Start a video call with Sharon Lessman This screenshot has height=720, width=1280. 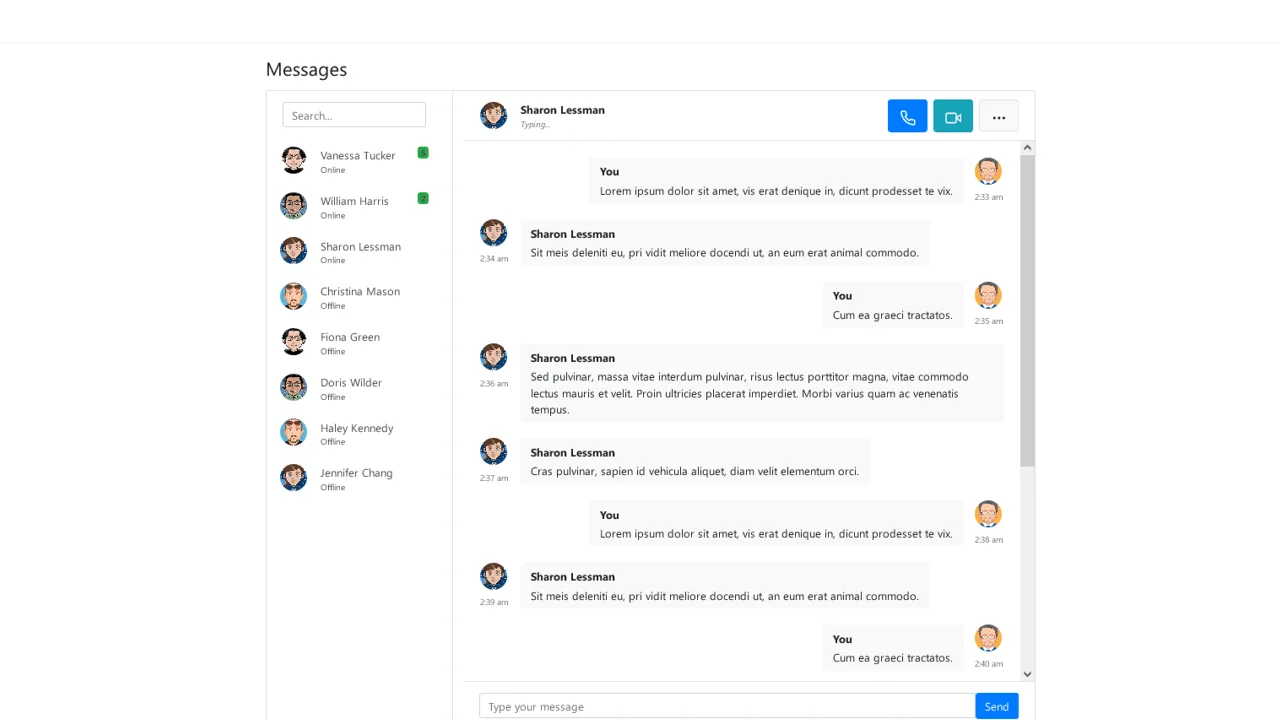pos(952,116)
